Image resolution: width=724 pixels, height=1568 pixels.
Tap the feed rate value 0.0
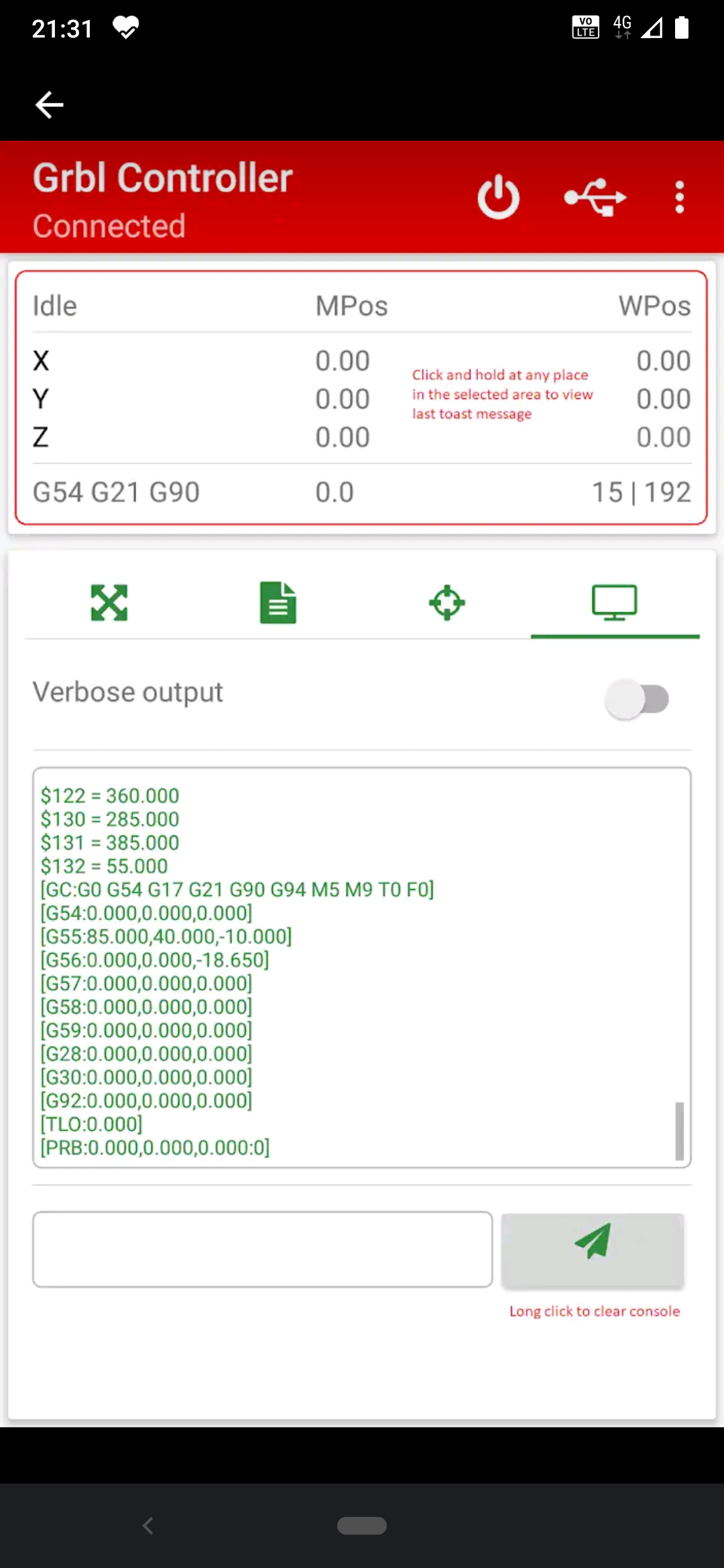335,493
